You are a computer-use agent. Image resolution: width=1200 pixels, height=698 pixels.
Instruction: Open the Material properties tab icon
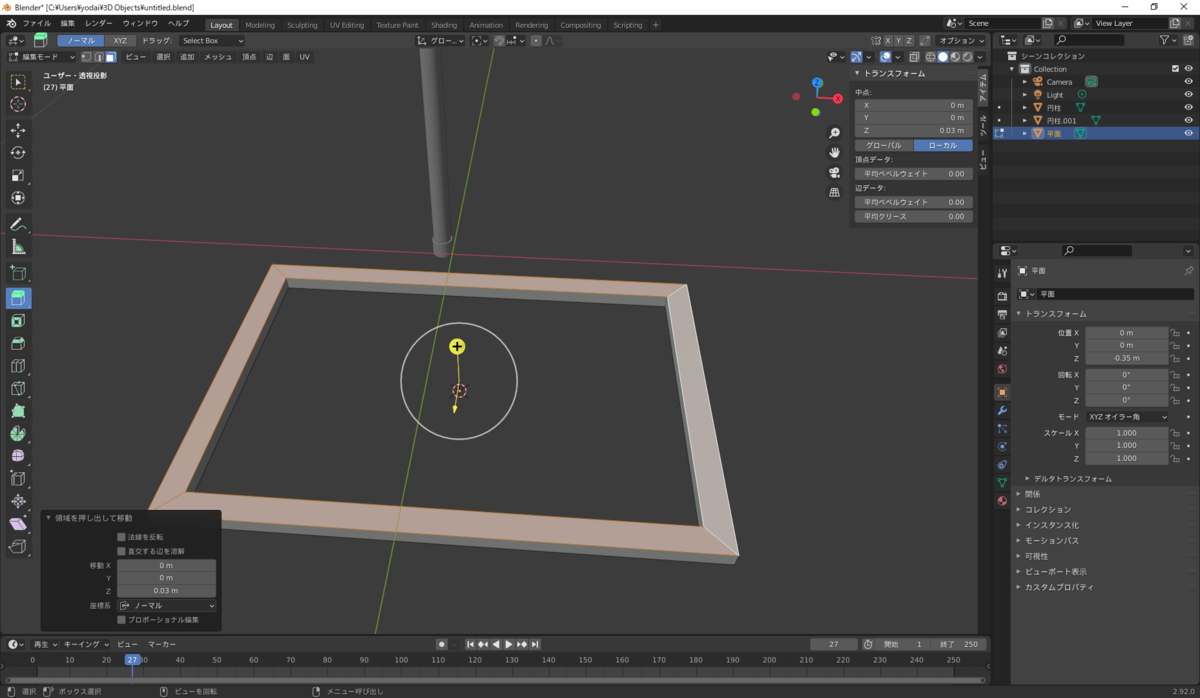click(1002, 501)
